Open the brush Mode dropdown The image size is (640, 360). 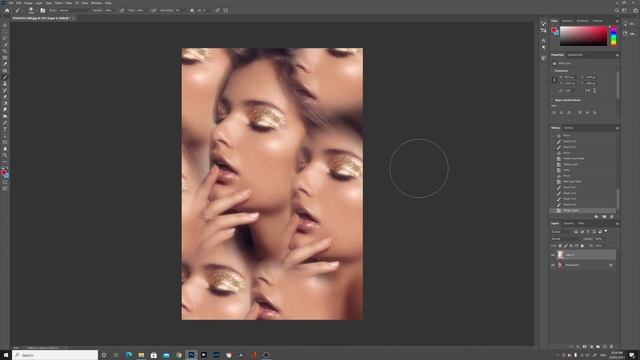point(73,11)
